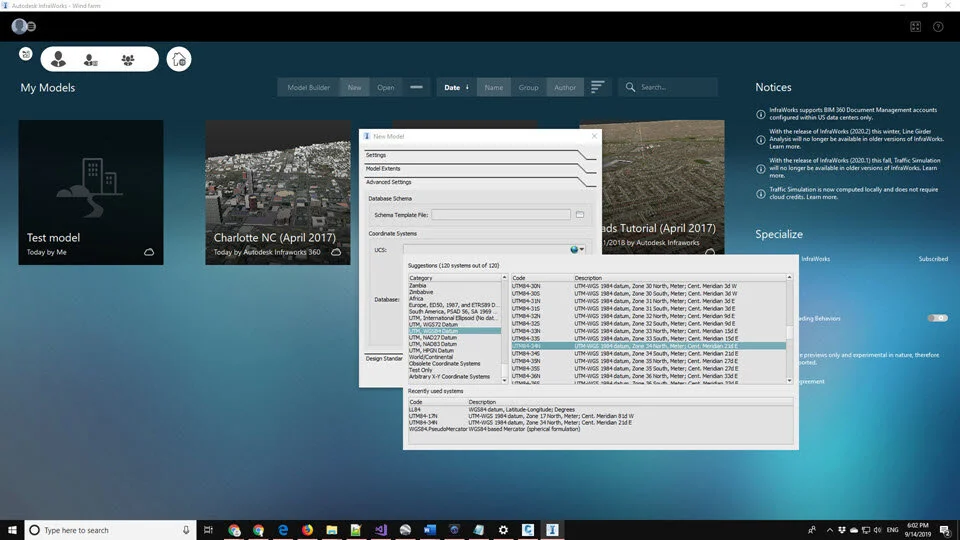Select UTM, WGS84 Datum category

(x=454, y=331)
